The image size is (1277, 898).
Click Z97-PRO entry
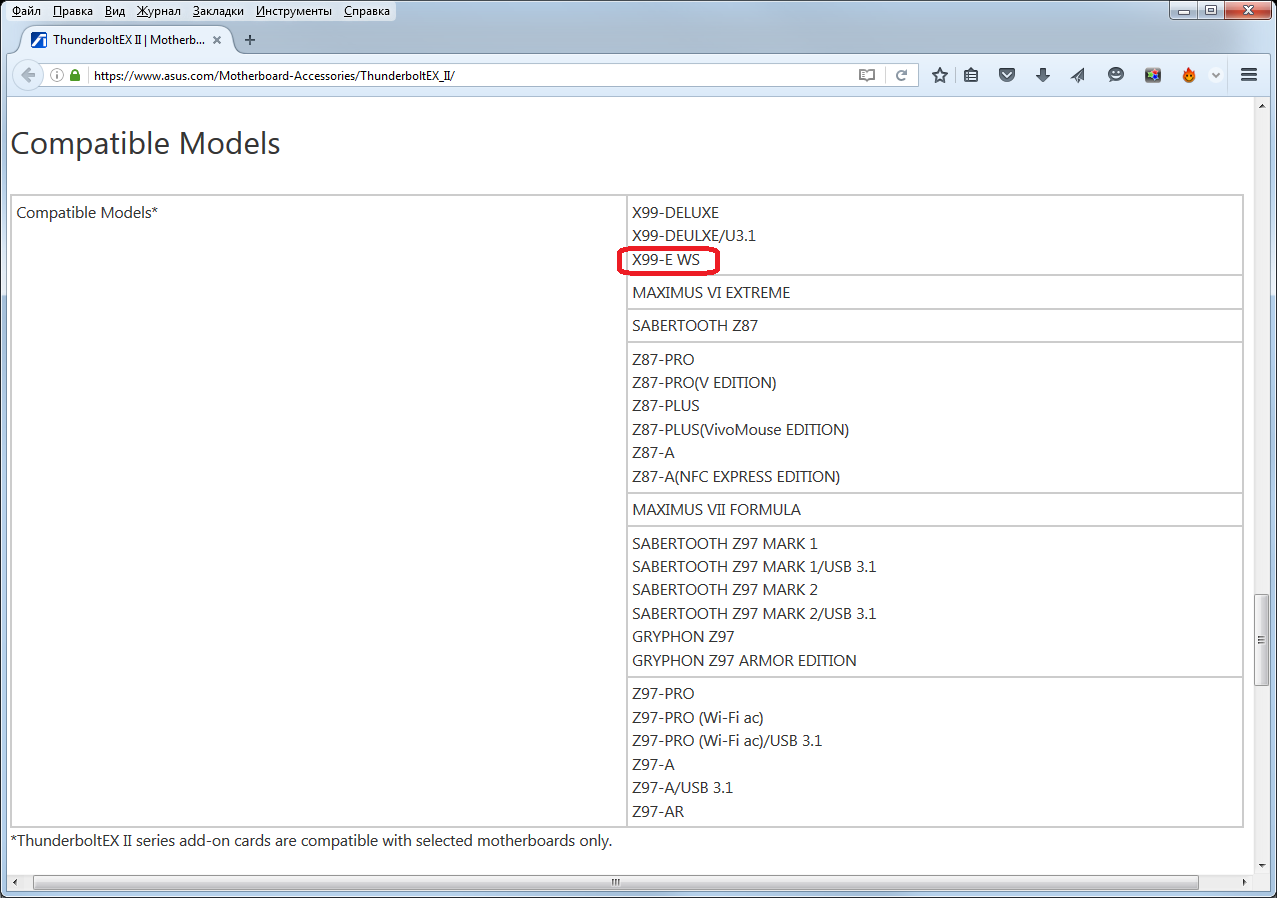663,694
